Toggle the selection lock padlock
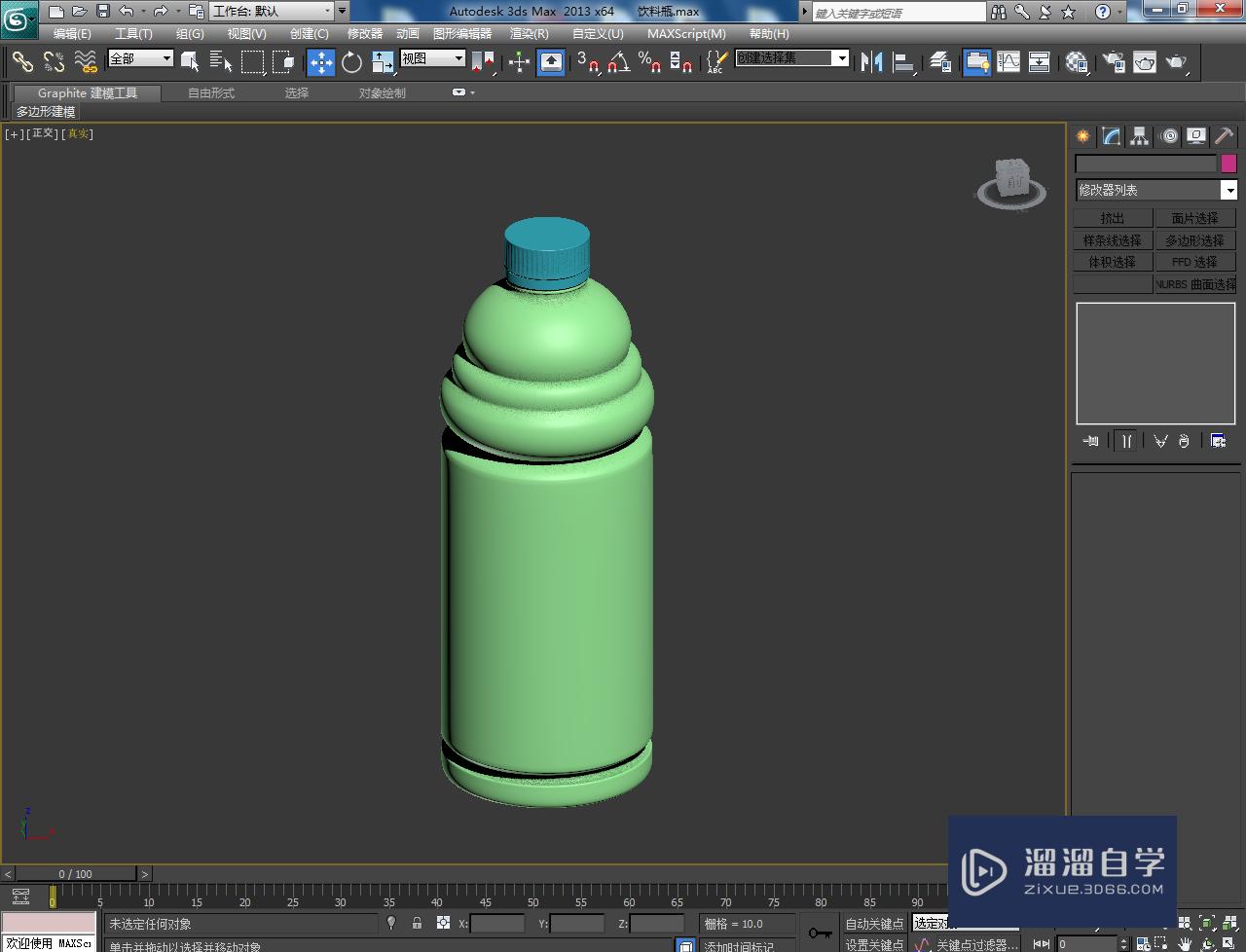This screenshot has width=1246, height=952. (417, 923)
